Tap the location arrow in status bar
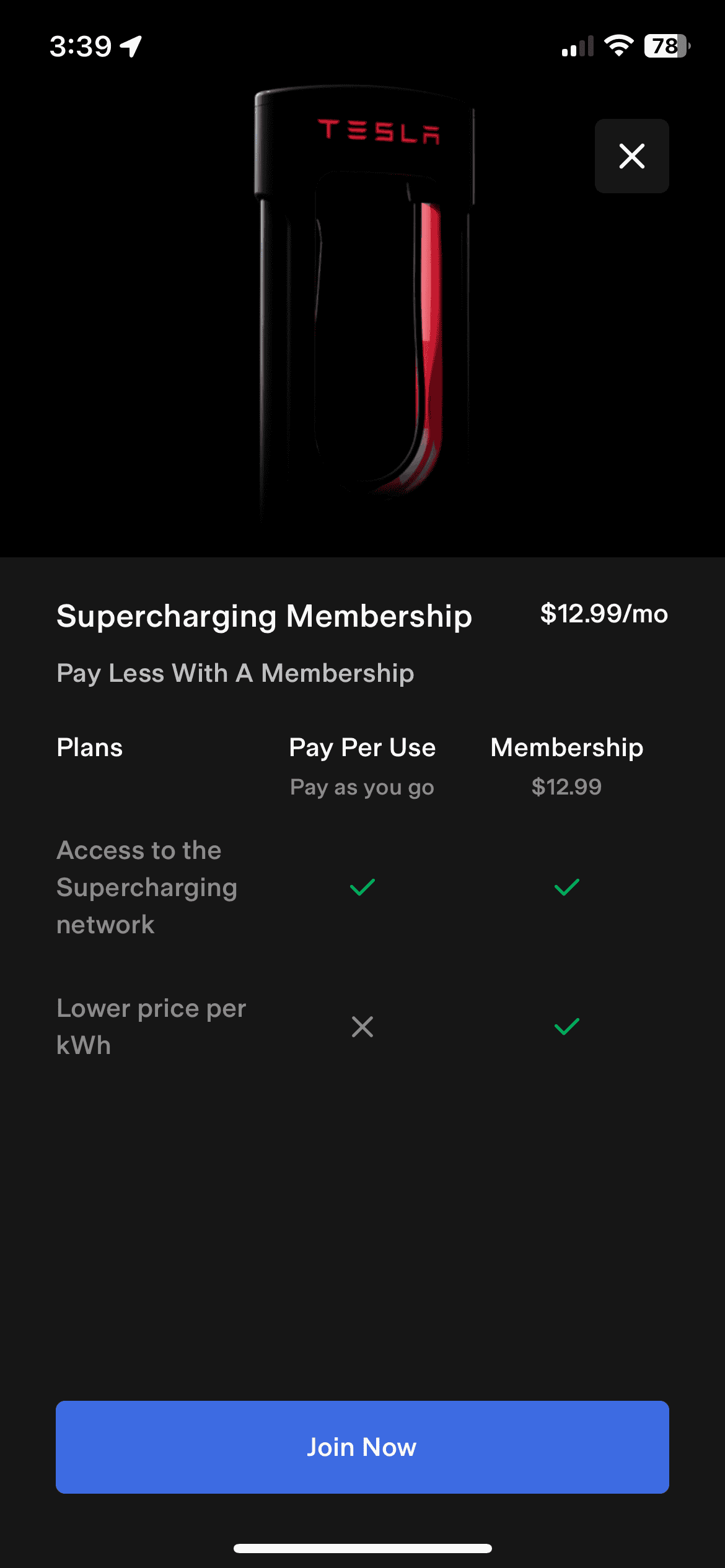The height and width of the screenshot is (1568, 725). [x=131, y=46]
